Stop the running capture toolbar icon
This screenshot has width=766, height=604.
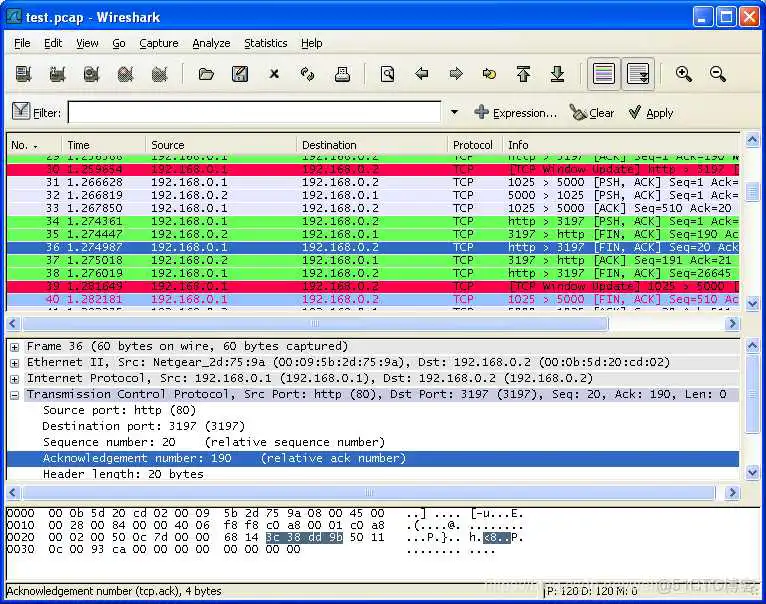click(x=126, y=74)
